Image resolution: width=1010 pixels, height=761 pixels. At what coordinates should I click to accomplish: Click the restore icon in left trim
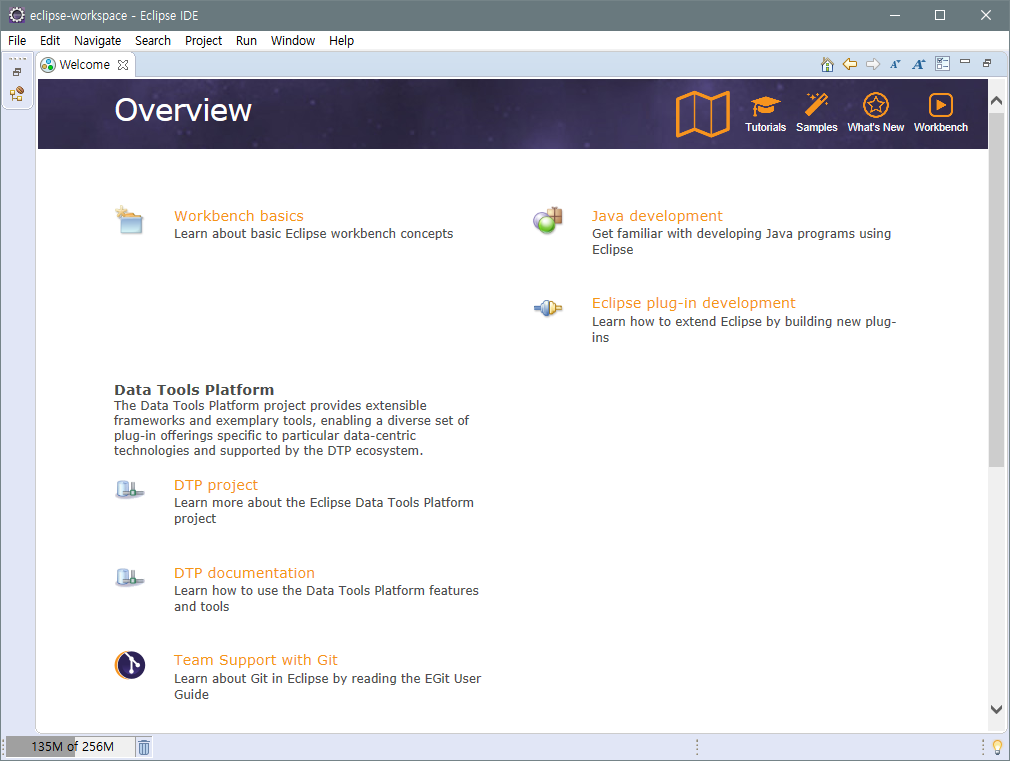[x=17, y=72]
